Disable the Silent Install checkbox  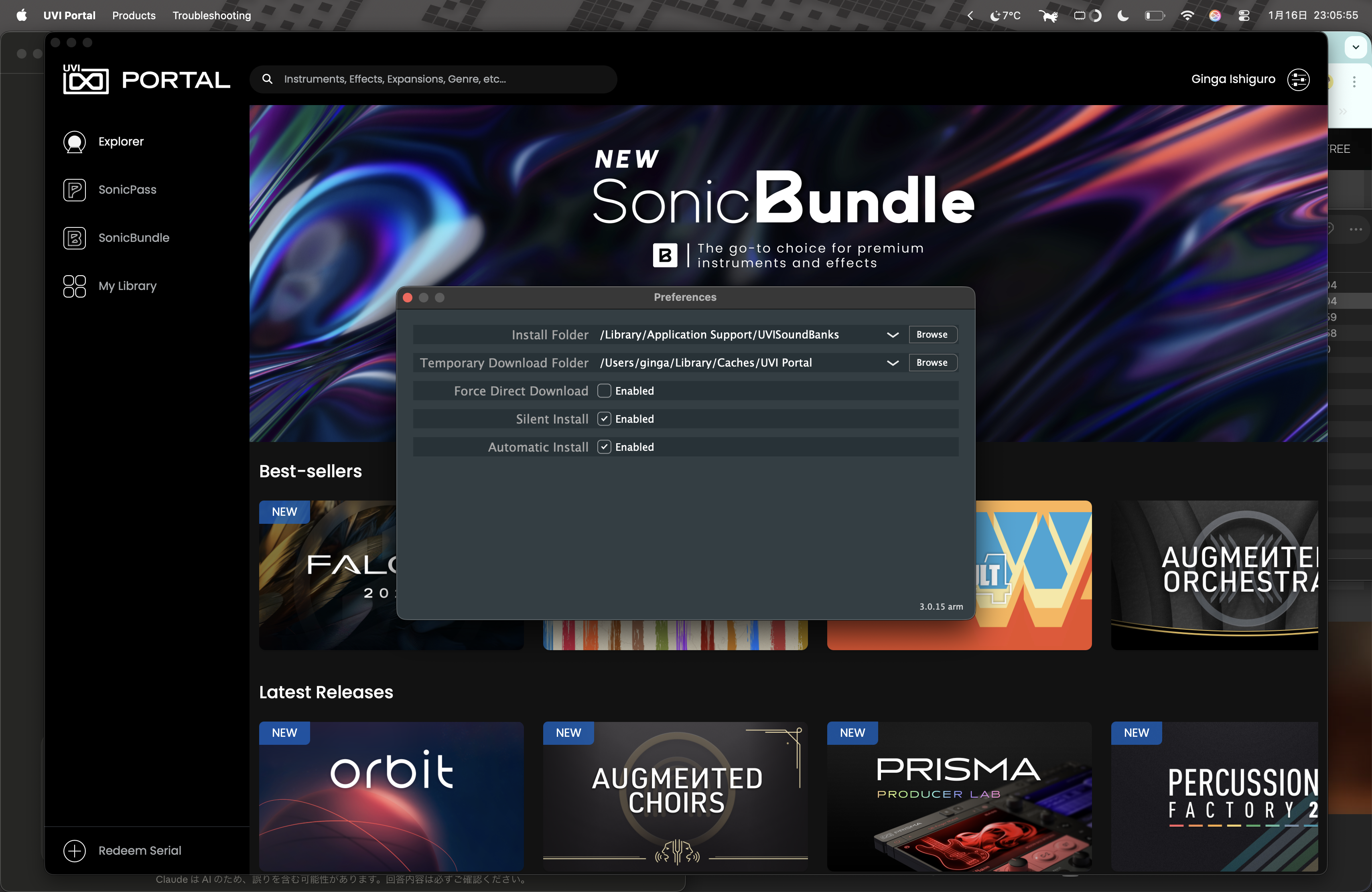tap(604, 419)
